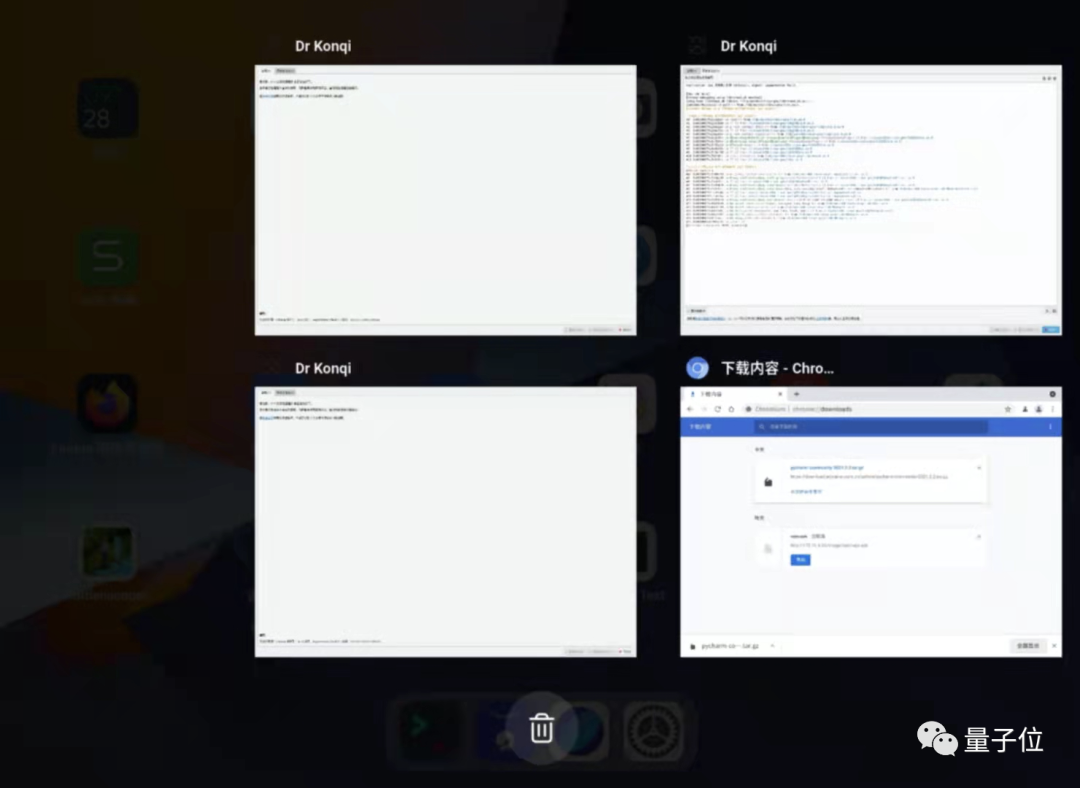Open the Chromium 下载内容 window preview
The image size is (1080, 788).
point(871,521)
